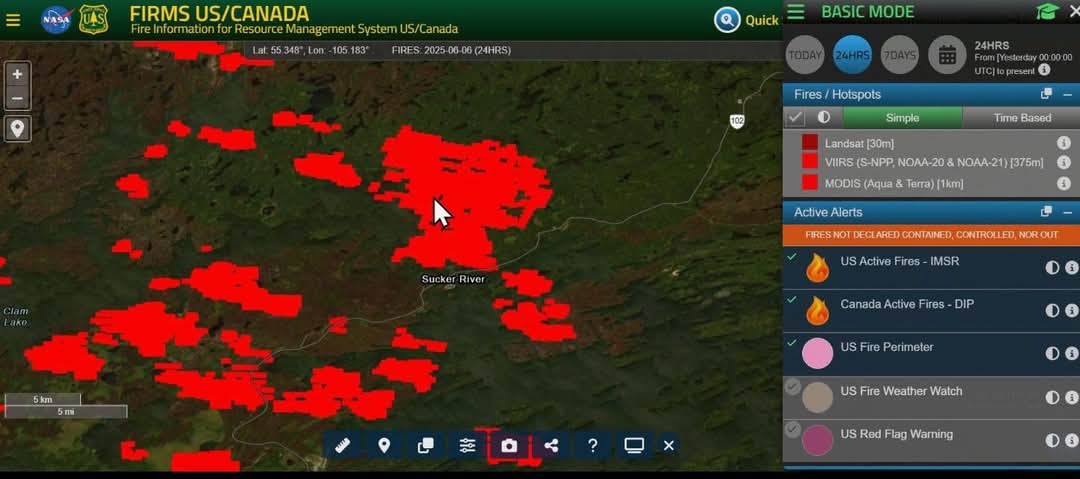Click the US Forest Service shield logo
Image resolution: width=1080 pixels, height=479 pixels.
tap(93, 20)
